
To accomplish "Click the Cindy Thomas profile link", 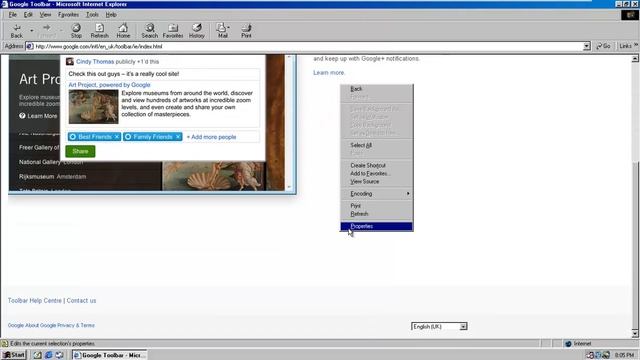I will pos(95,62).
